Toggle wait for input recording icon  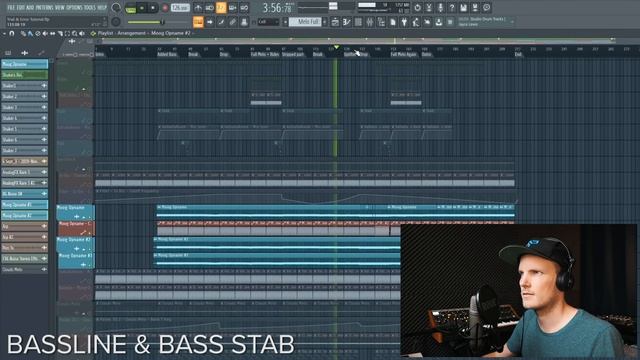(209, 8)
